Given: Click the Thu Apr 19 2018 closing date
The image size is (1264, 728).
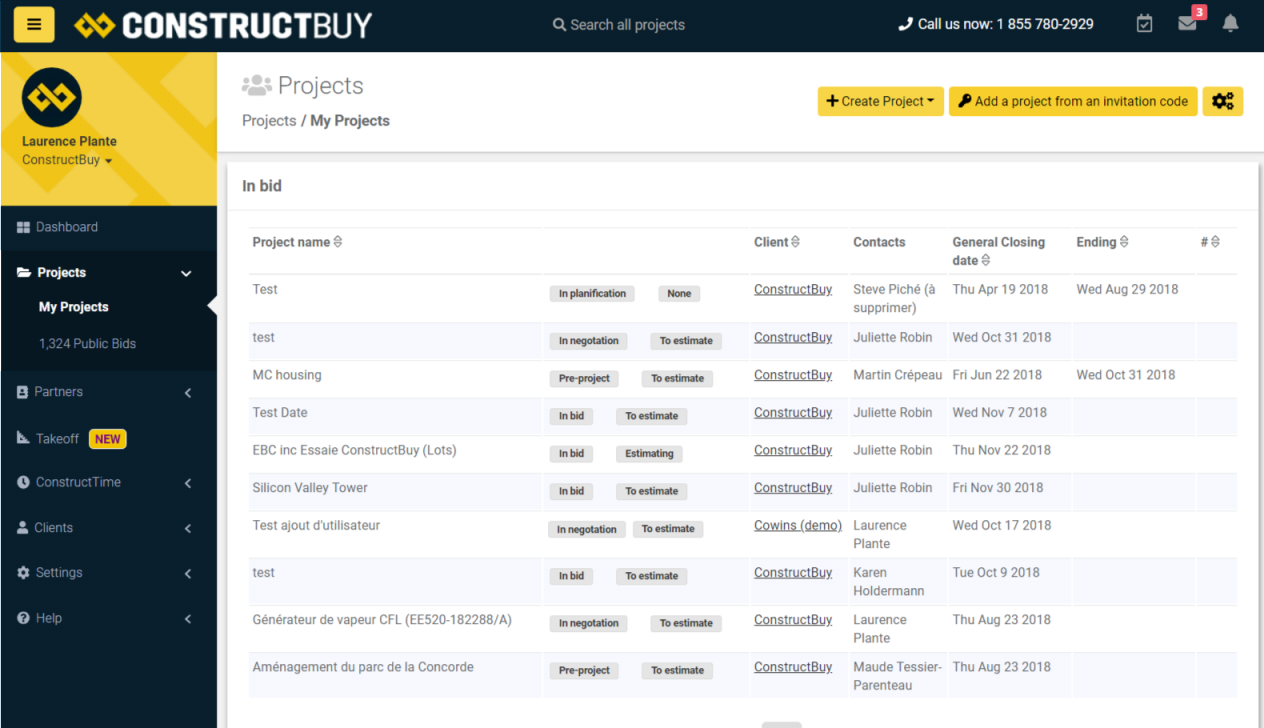Looking at the screenshot, I should (x=1000, y=289).
